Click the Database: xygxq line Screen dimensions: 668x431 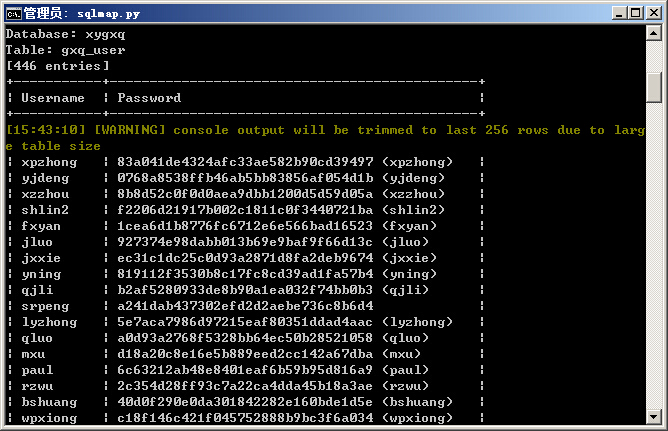tap(66, 34)
